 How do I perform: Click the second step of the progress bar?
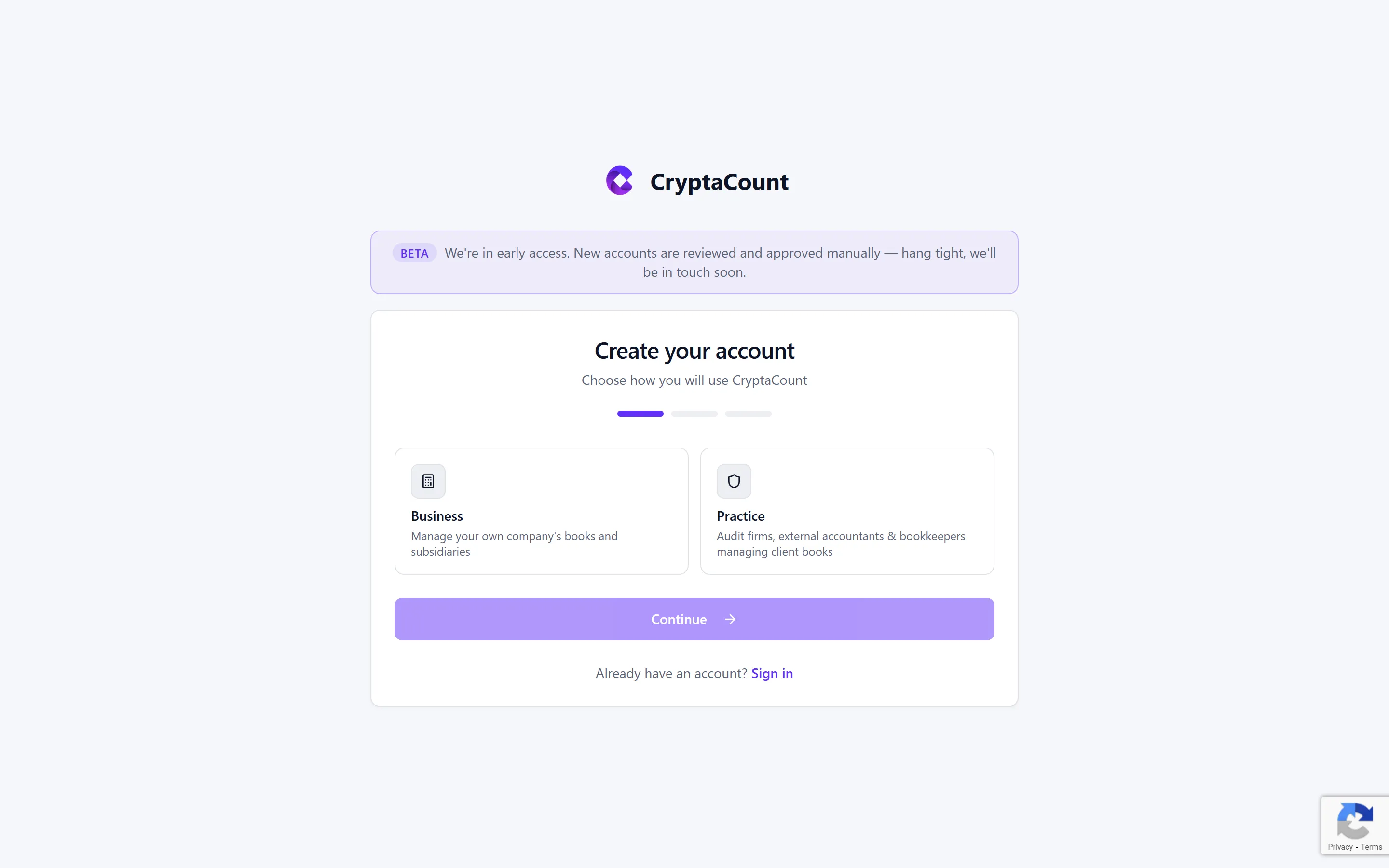[x=694, y=413]
